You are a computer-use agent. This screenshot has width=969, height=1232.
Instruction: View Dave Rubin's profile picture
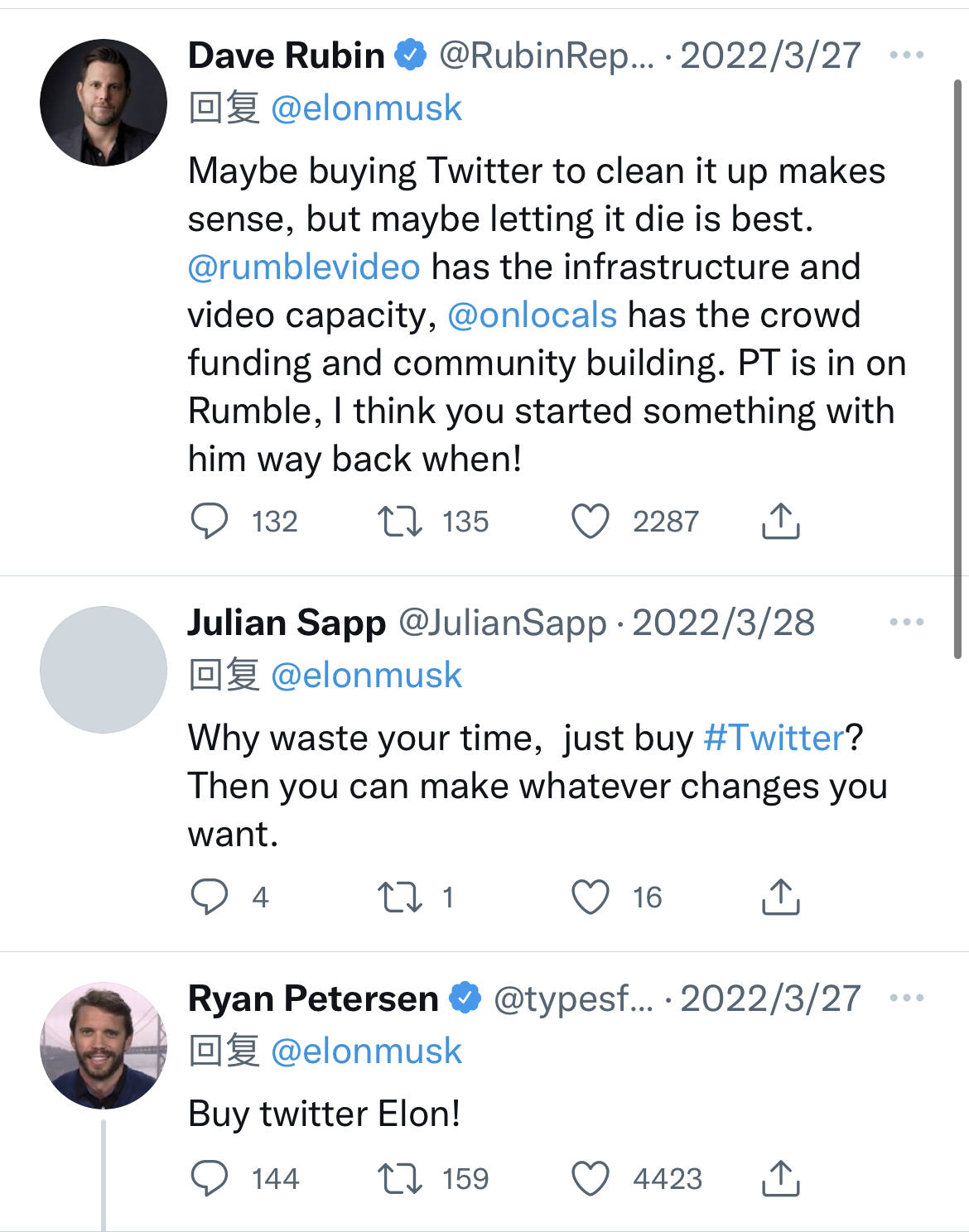pyautogui.click(x=104, y=103)
